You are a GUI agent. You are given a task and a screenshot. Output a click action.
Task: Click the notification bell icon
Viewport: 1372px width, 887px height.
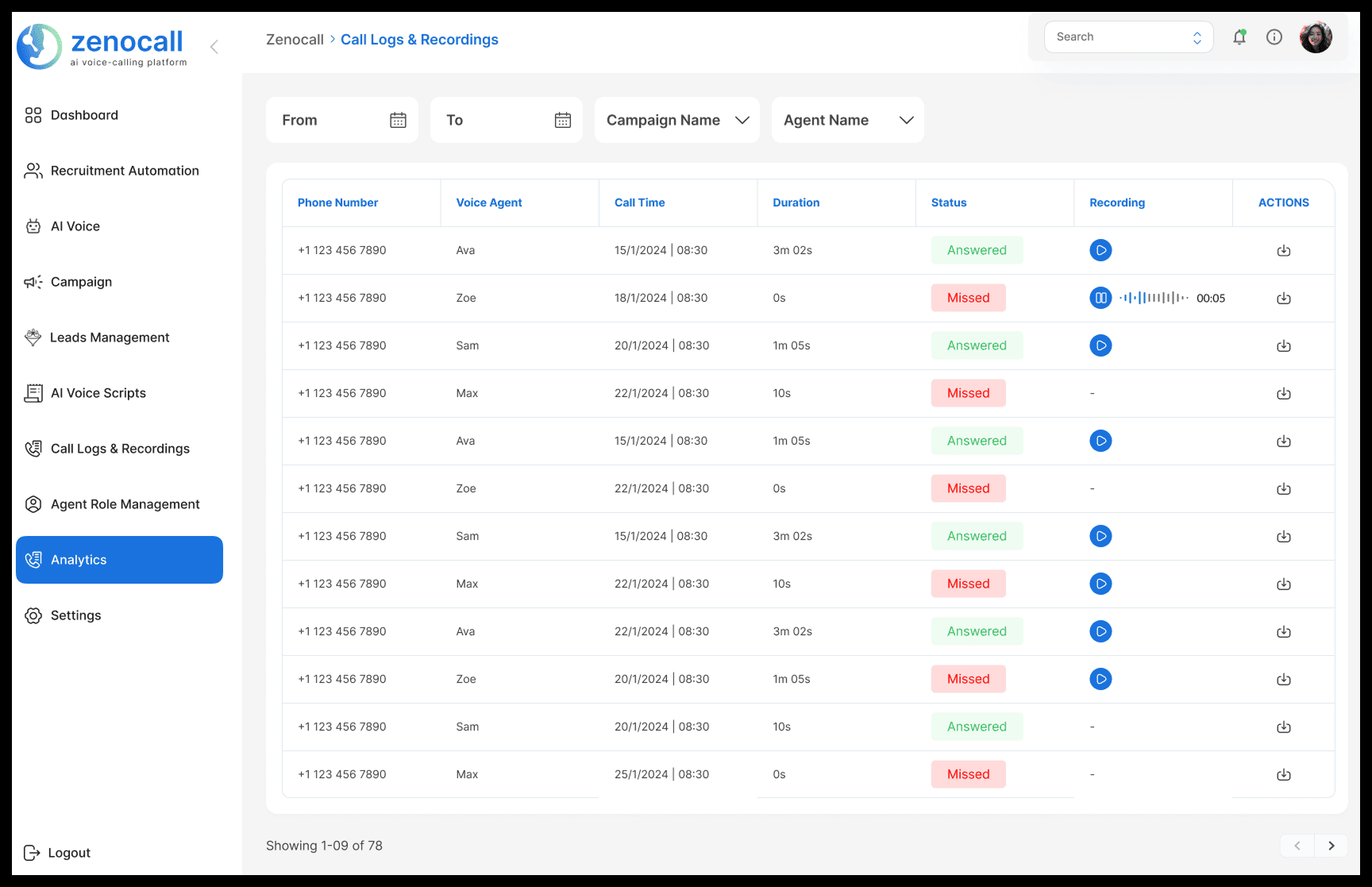click(1239, 37)
